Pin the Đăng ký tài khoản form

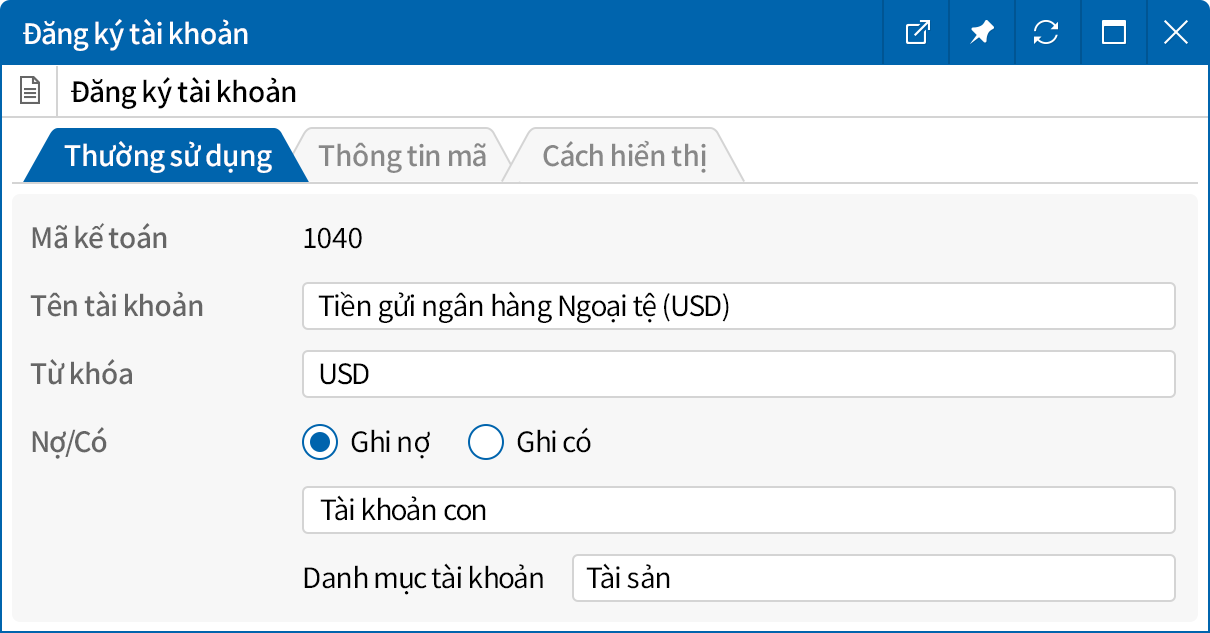[981, 32]
